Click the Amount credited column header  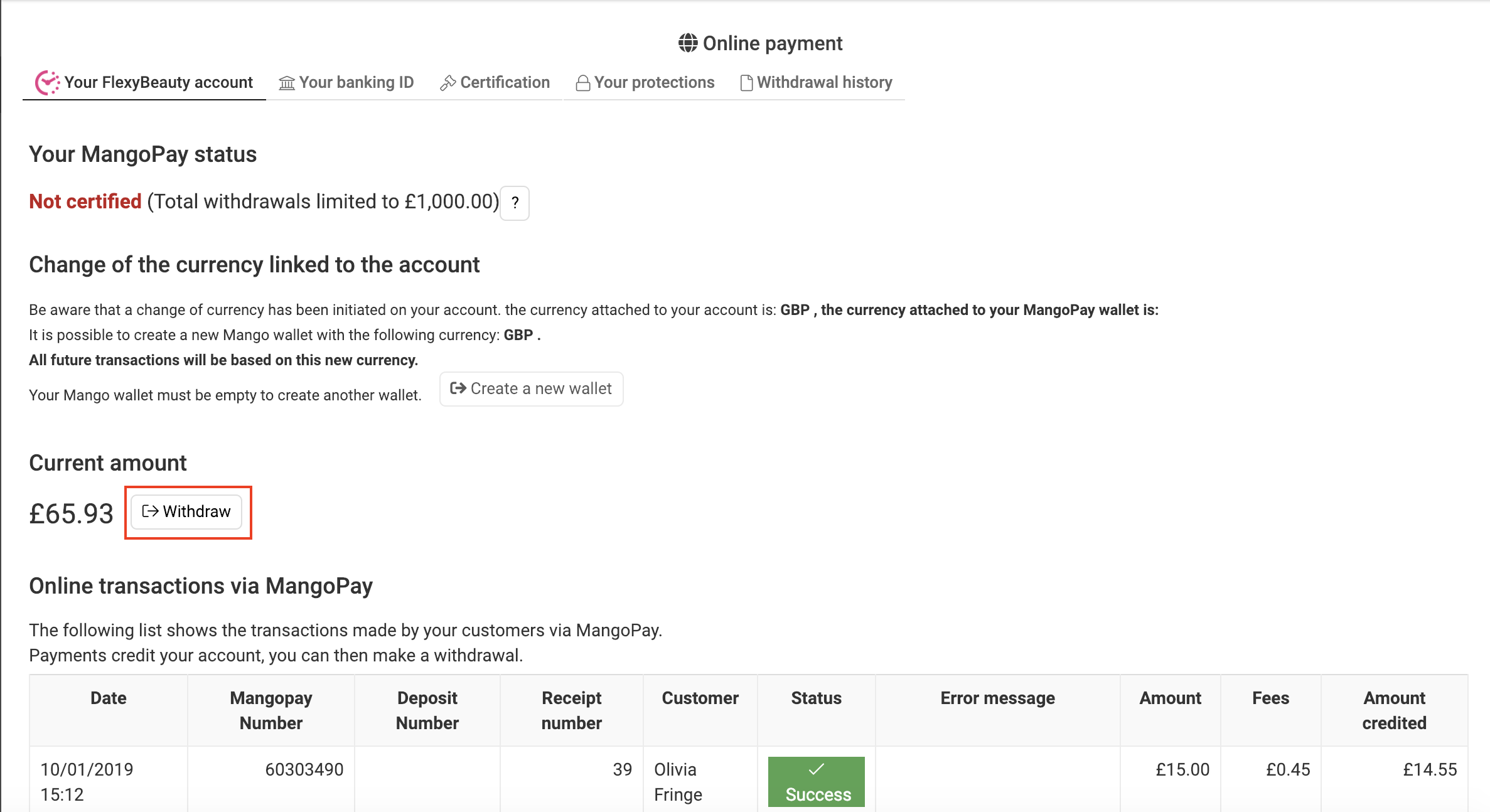(x=1395, y=710)
